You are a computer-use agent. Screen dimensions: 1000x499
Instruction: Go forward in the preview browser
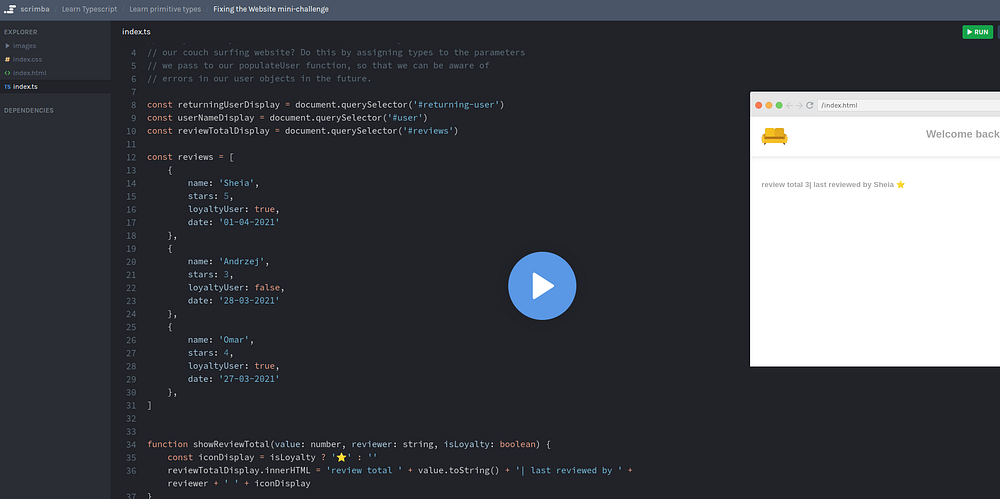pos(799,105)
